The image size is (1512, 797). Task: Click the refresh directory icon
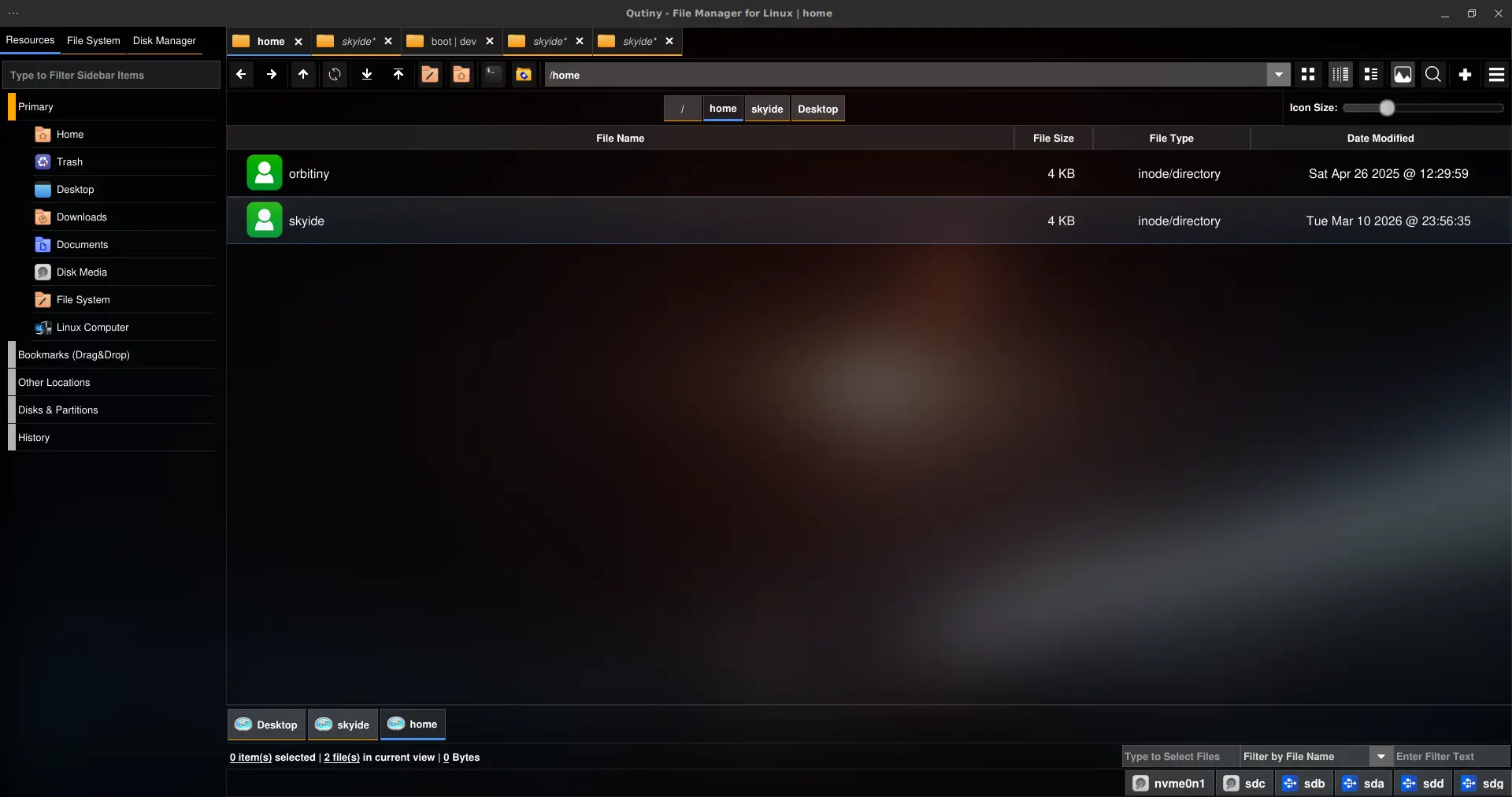click(335, 75)
